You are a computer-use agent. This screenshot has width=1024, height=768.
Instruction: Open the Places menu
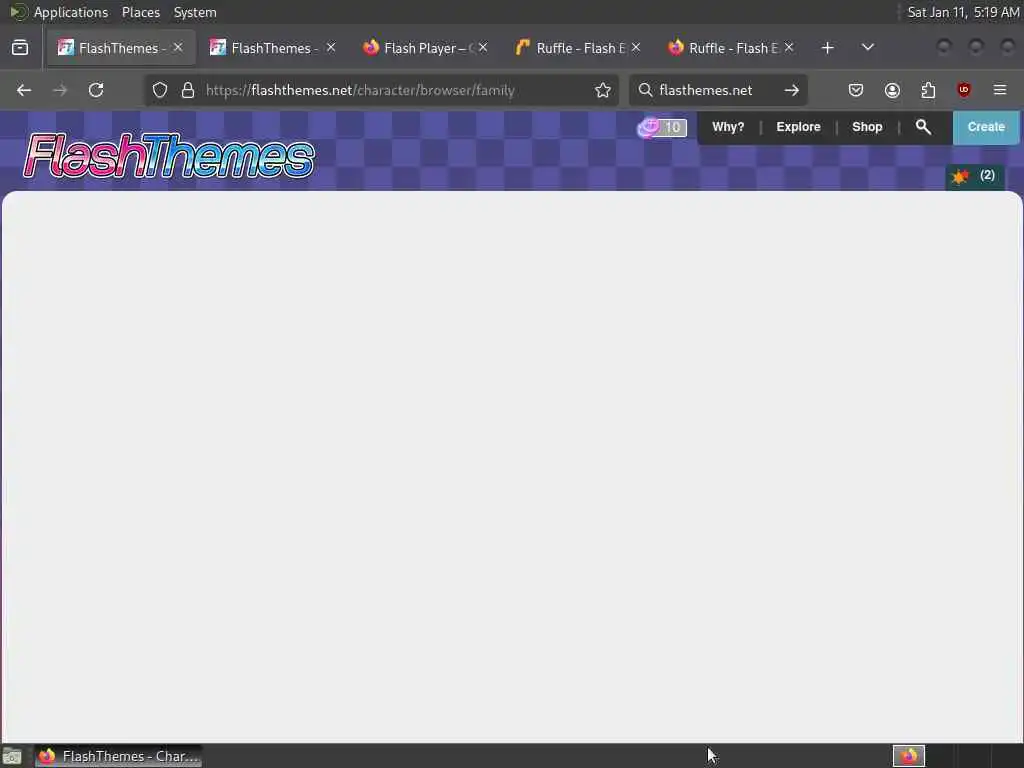[x=141, y=12]
